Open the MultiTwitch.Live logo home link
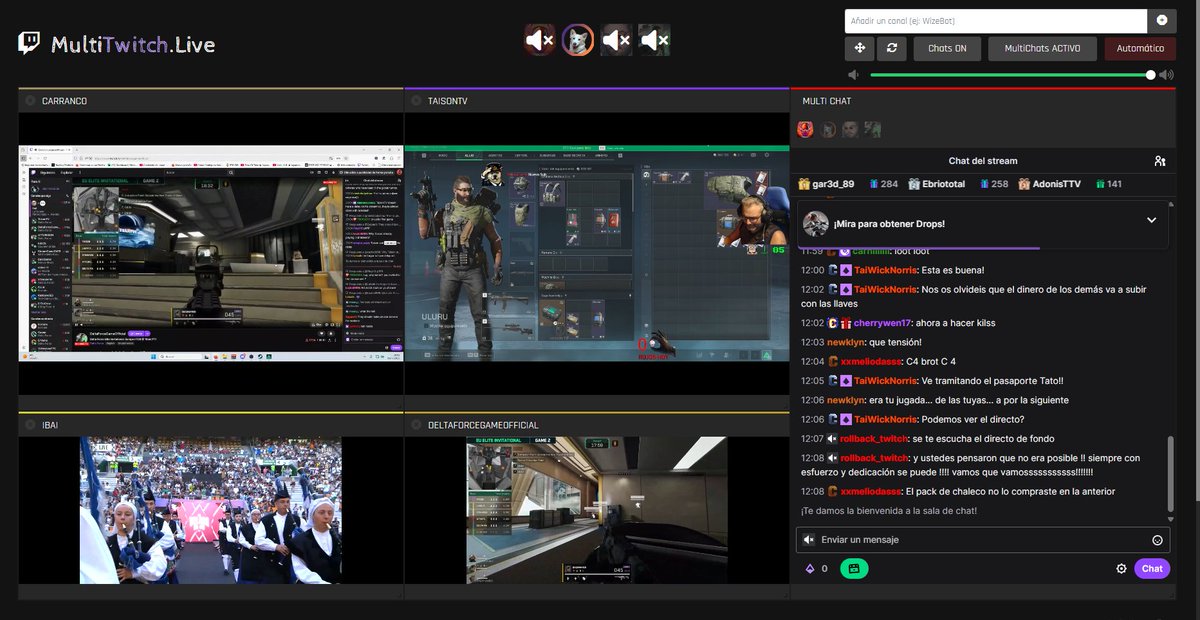The height and width of the screenshot is (620, 1200). click(117, 44)
